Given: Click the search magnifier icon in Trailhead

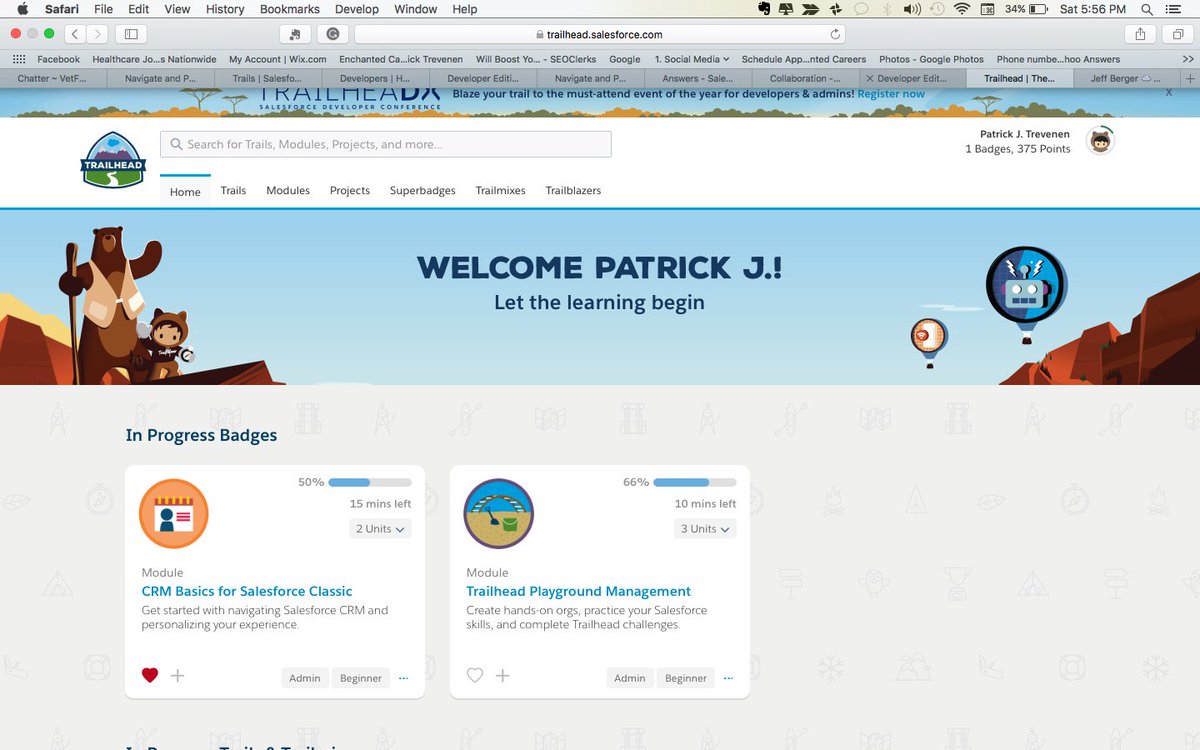Looking at the screenshot, I should pyautogui.click(x=176, y=144).
